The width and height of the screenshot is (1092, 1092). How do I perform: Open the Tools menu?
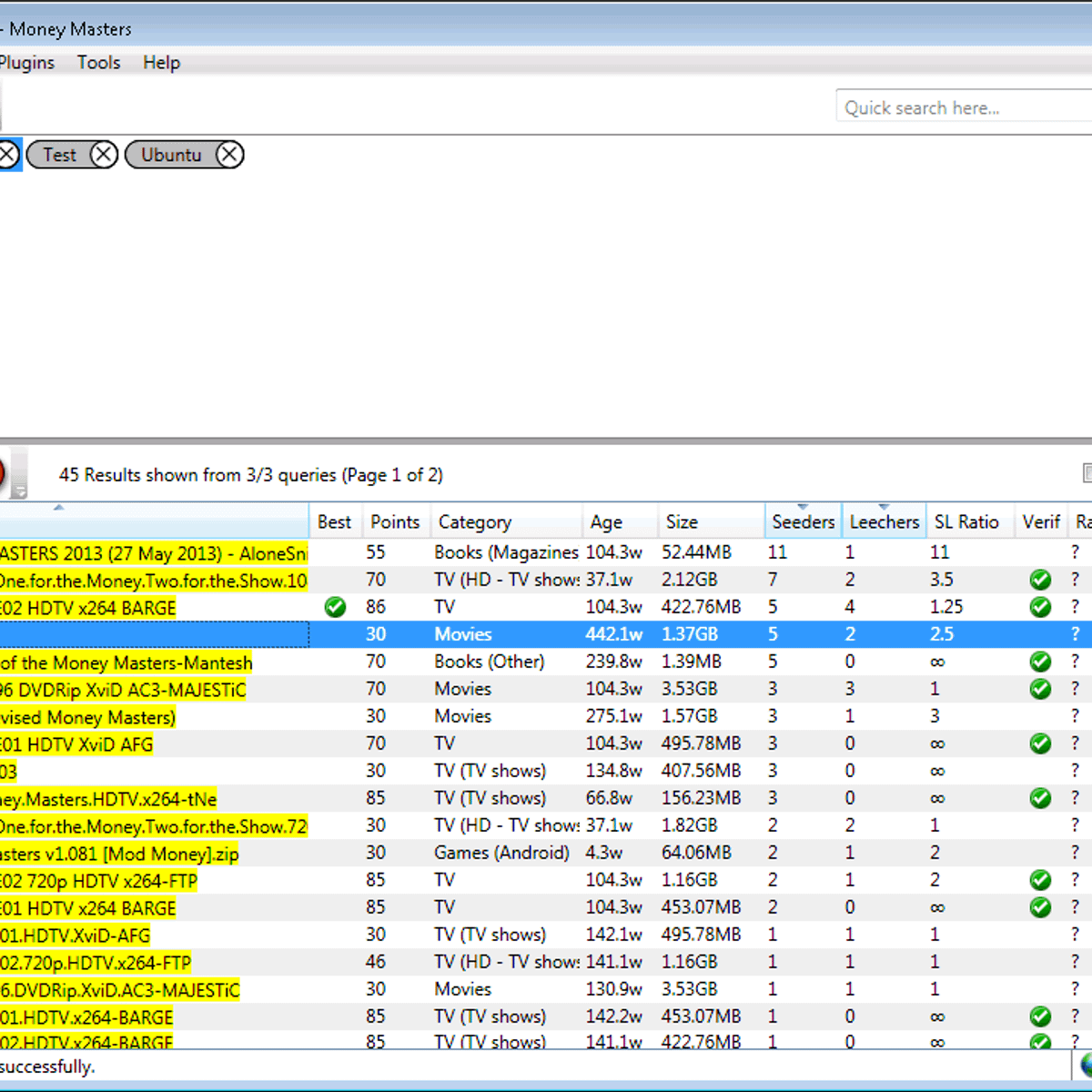(98, 63)
